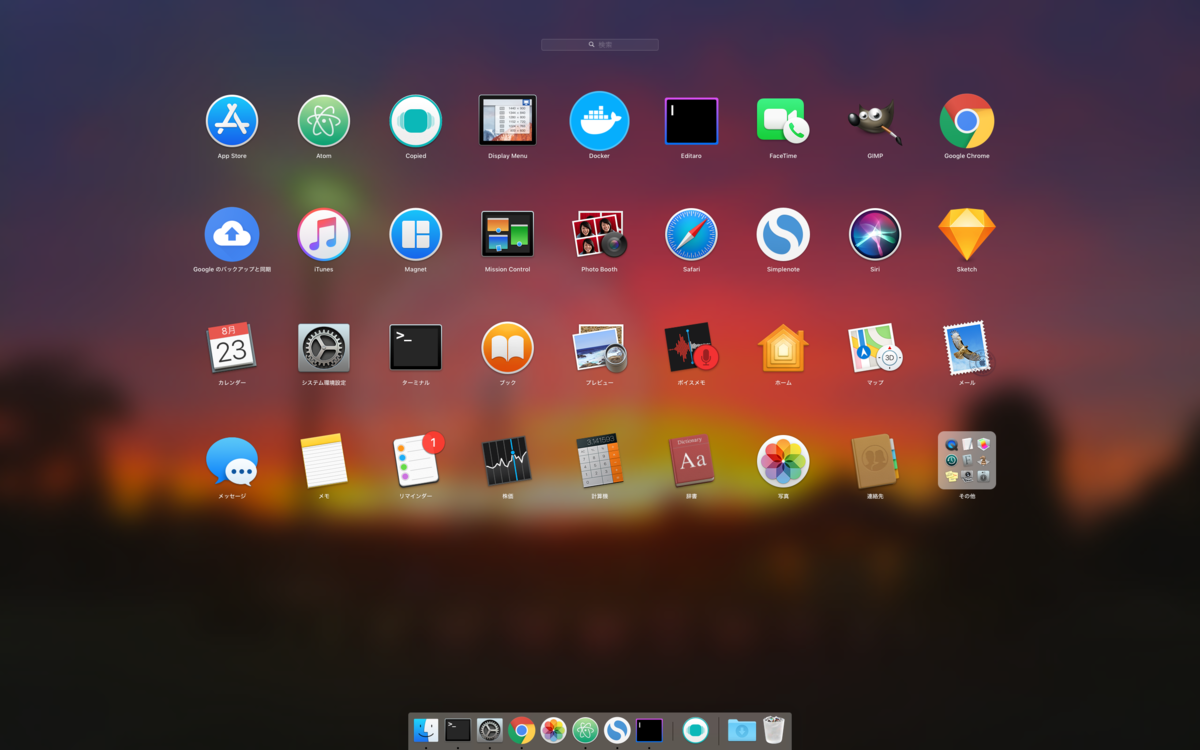Launch ターミナル in Launchpad grid
Viewport: 1200px width, 750px height.
[x=416, y=348]
